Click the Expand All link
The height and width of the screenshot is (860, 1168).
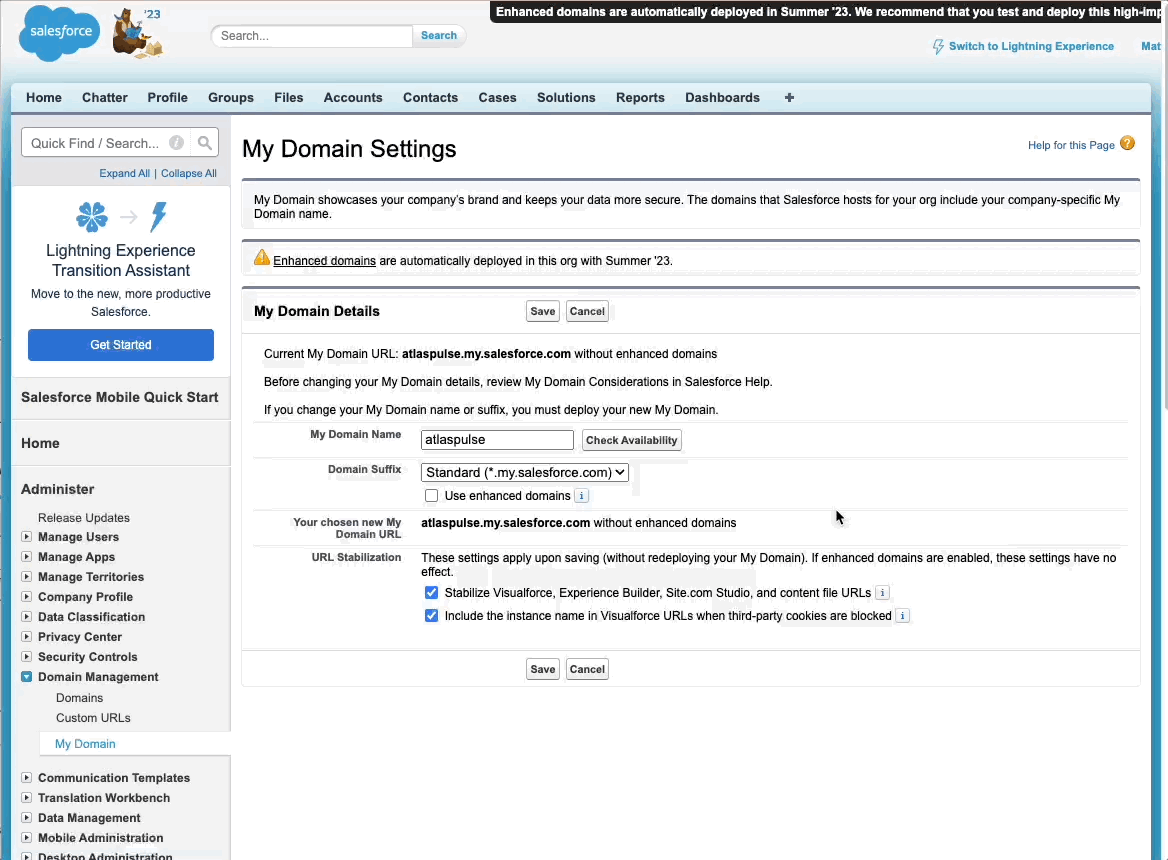click(124, 173)
